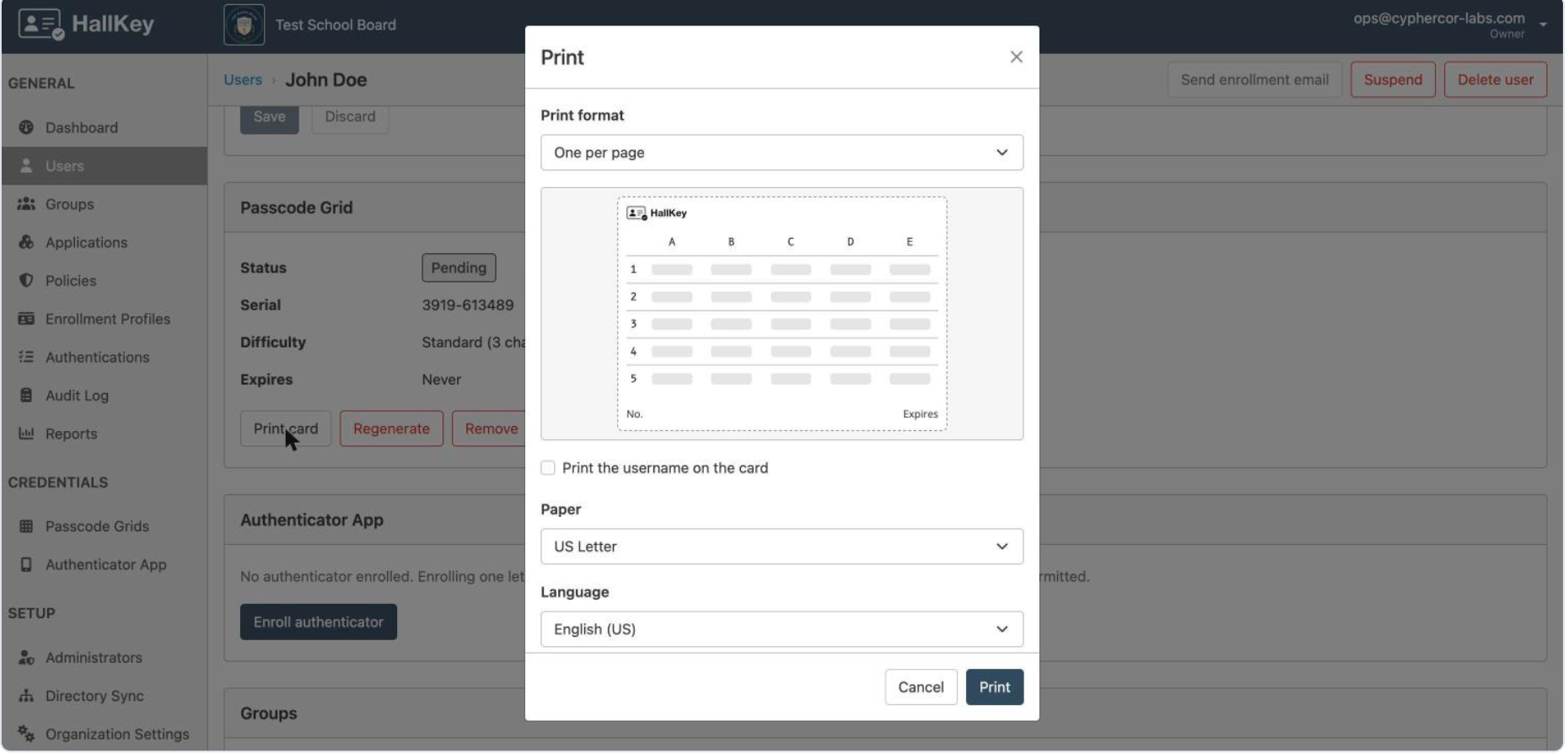Click the Audit Log clipboard icon

26,395
